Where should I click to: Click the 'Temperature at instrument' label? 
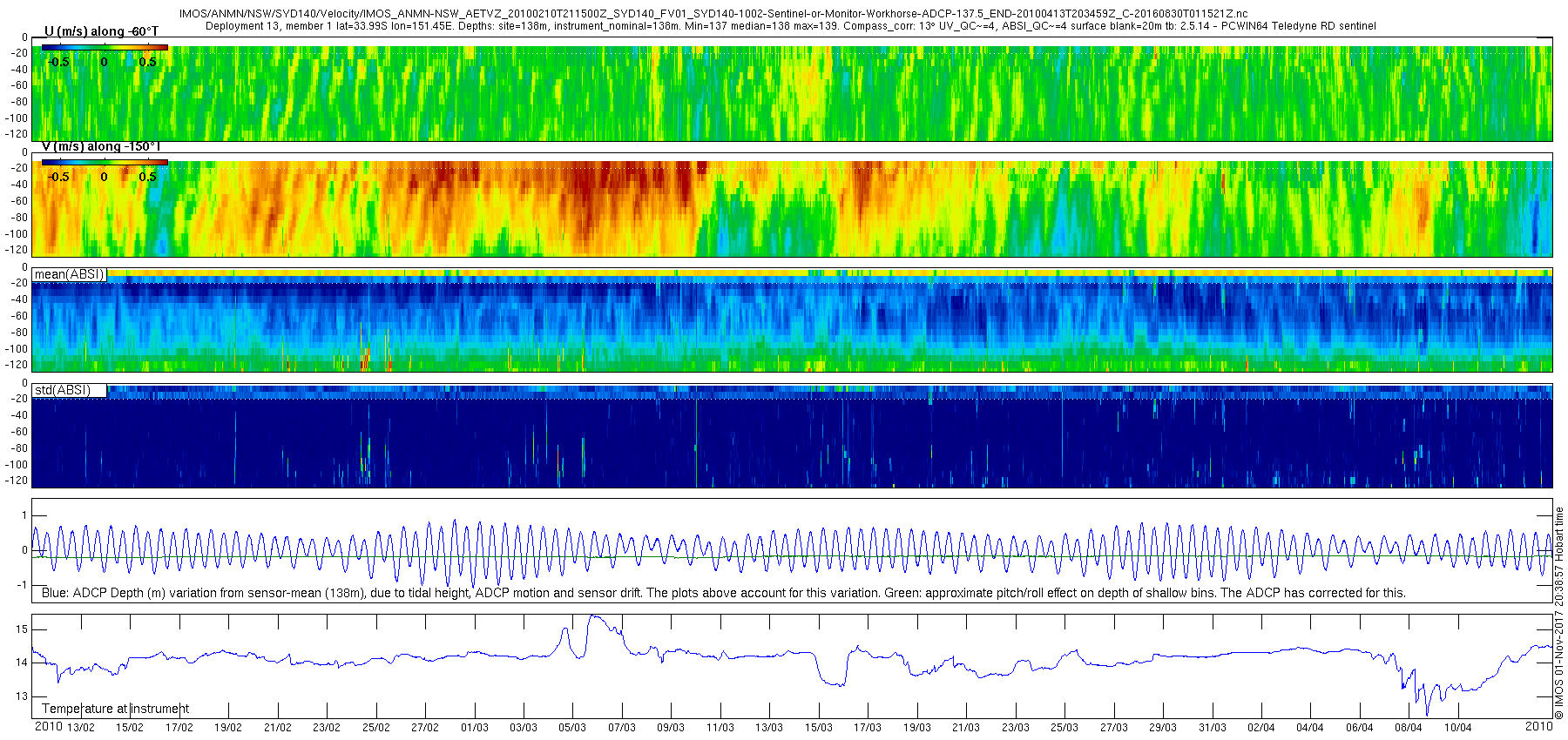(x=116, y=709)
